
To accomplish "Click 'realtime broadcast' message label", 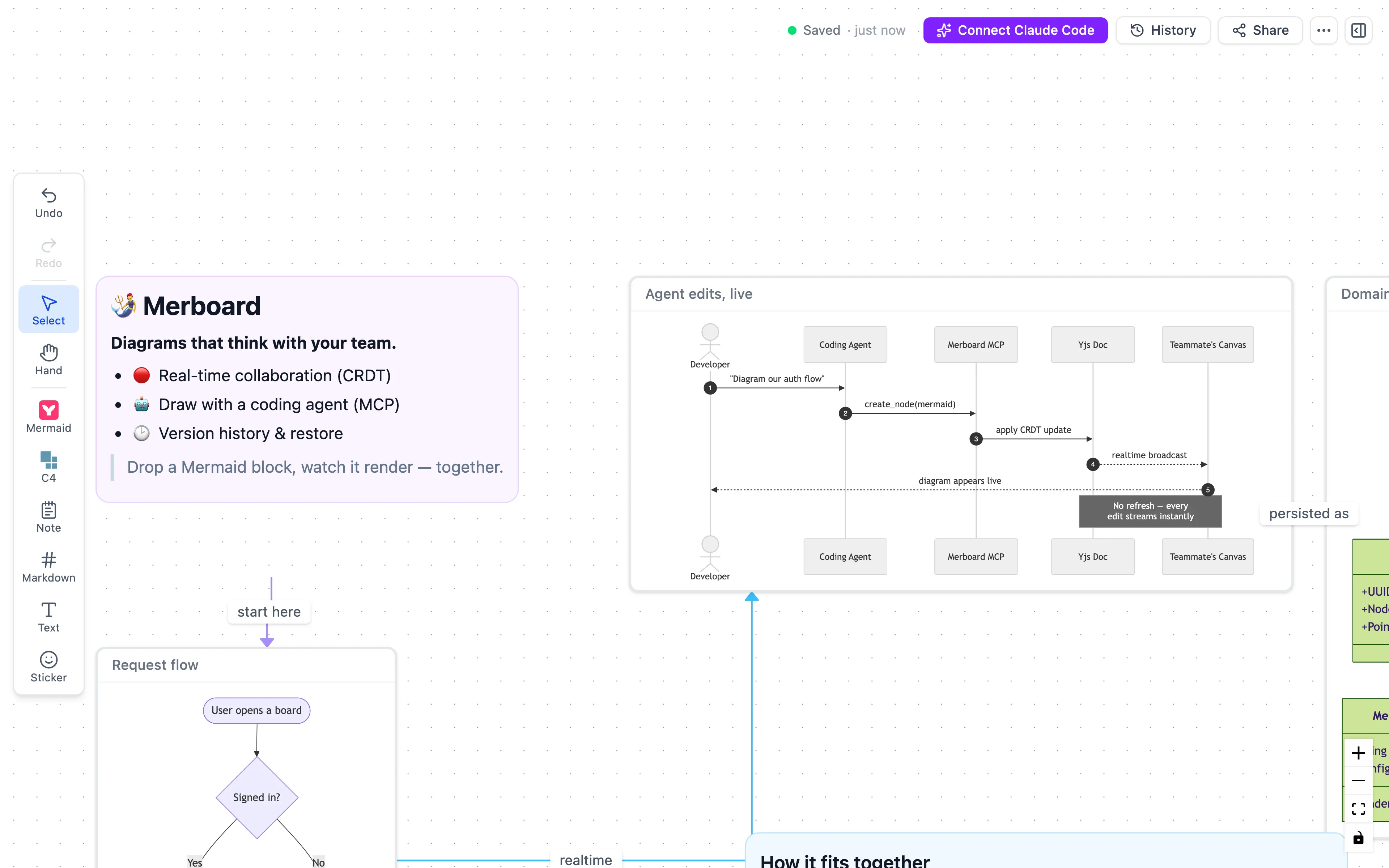I will coord(1149,455).
